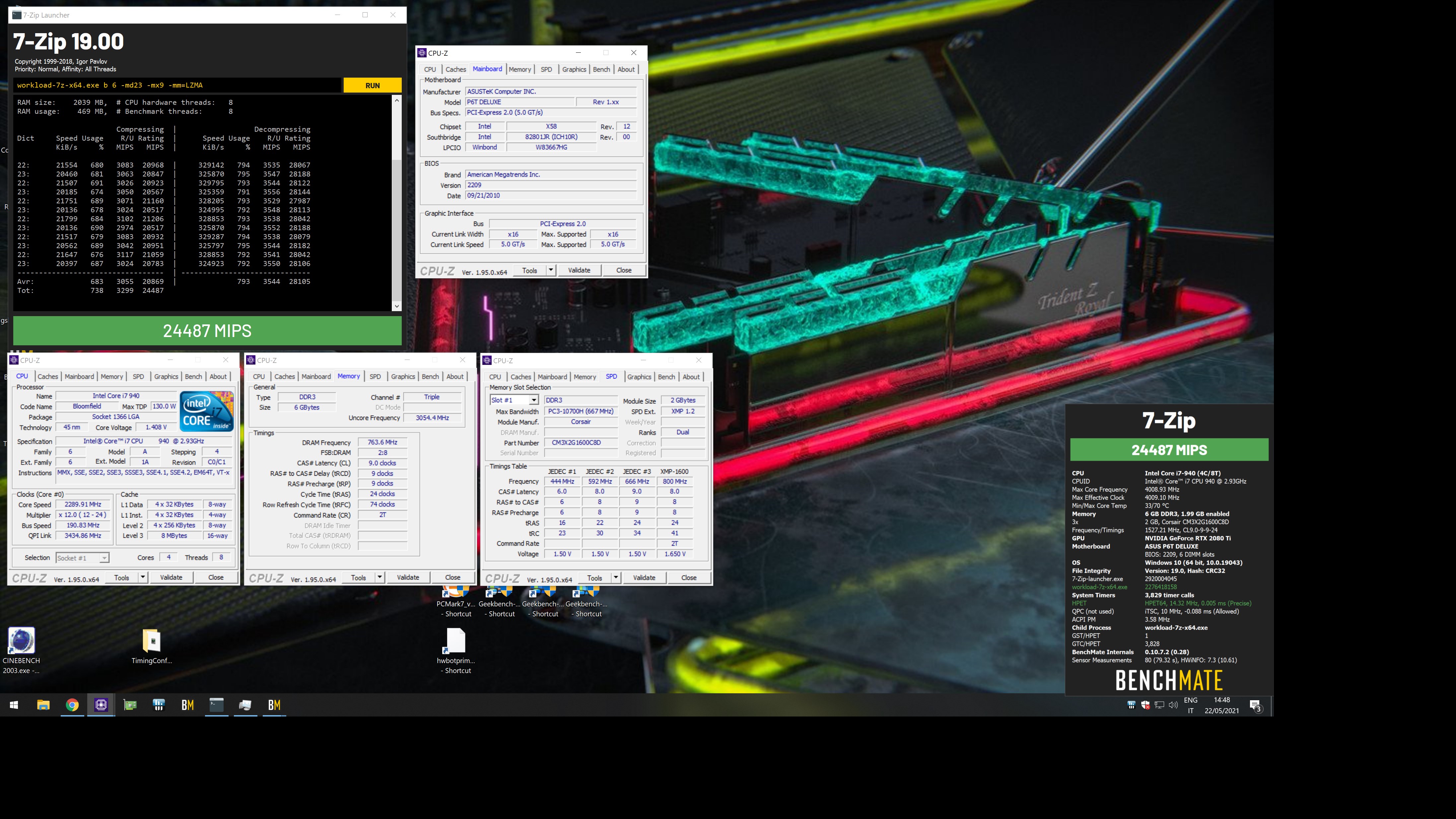Viewport: 1456px width, 819px height.
Task: Open the network tray icon
Action: click(1159, 705)
